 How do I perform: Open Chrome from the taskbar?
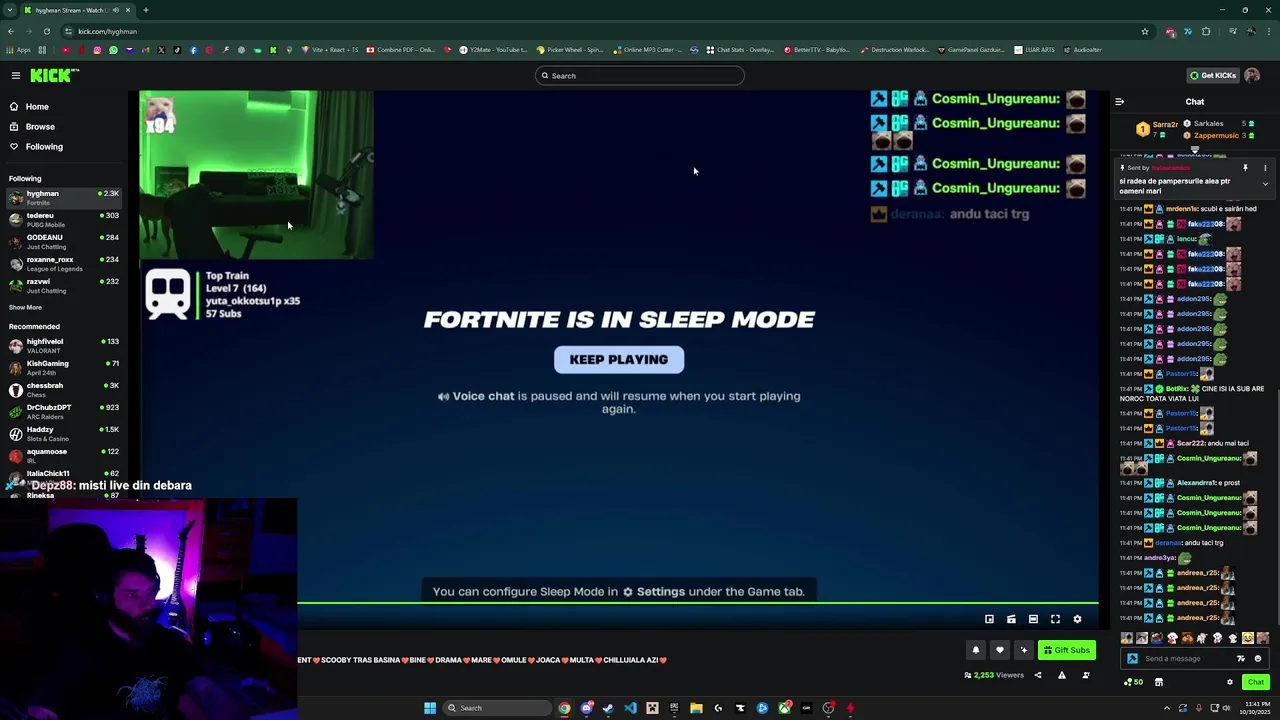564,708
